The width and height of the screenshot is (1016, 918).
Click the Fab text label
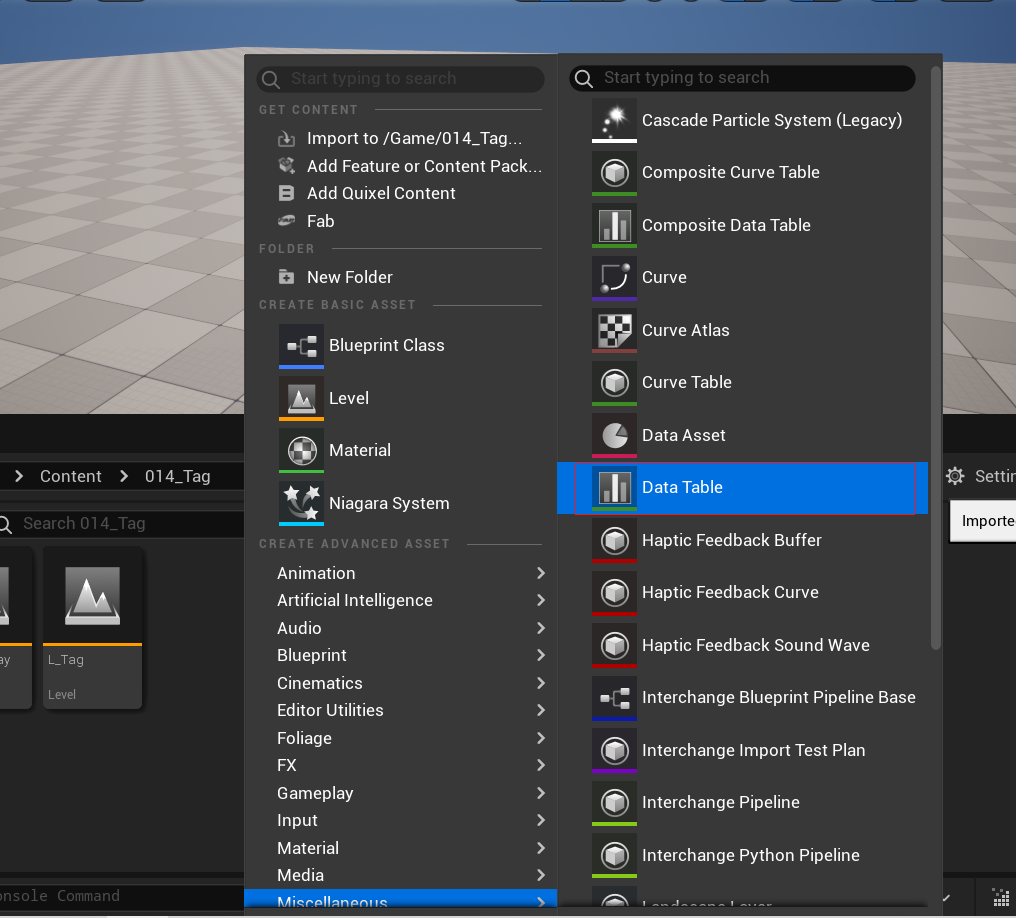(x=320, y=221)
